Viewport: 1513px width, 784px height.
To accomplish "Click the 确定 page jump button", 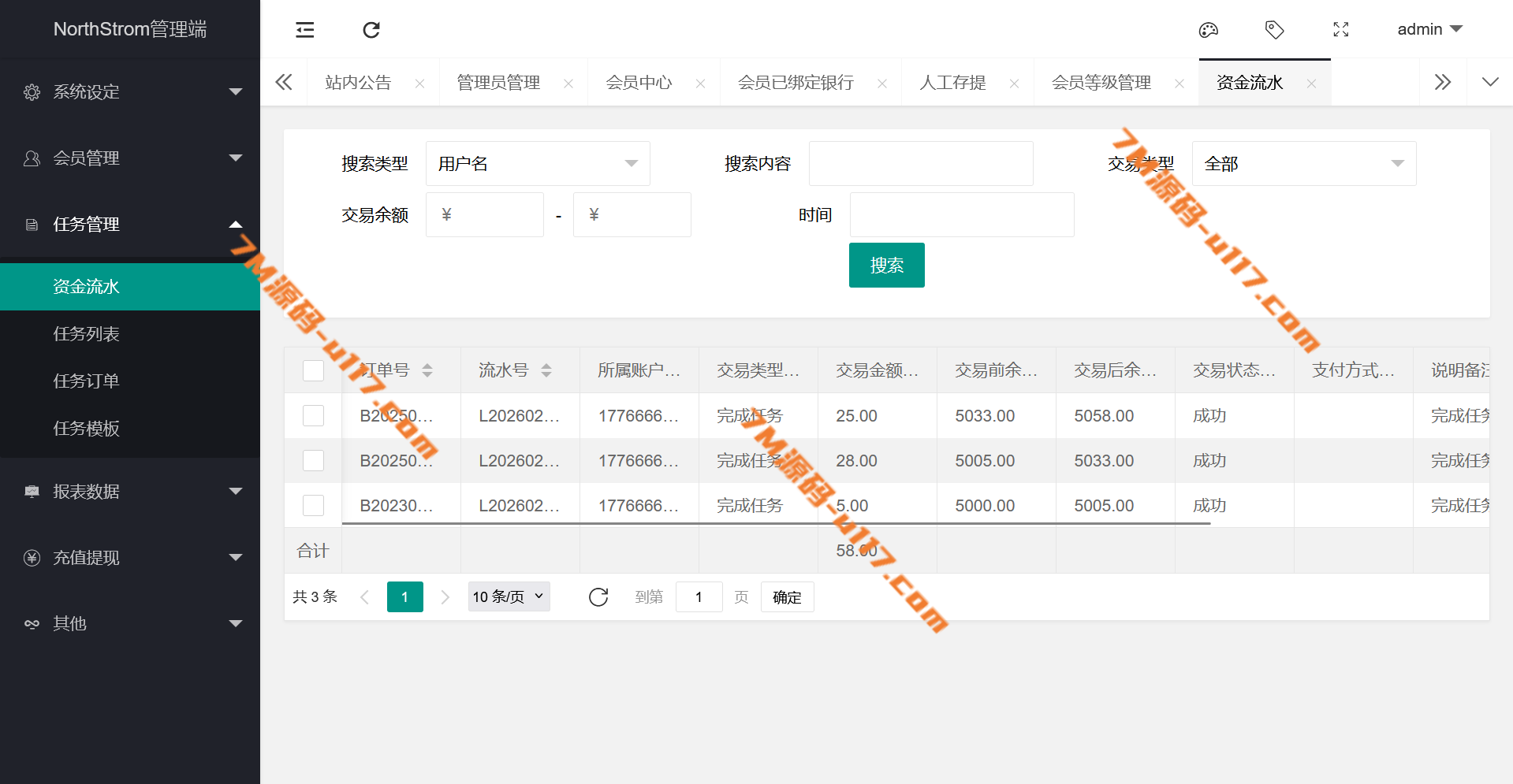I will 787,597.
